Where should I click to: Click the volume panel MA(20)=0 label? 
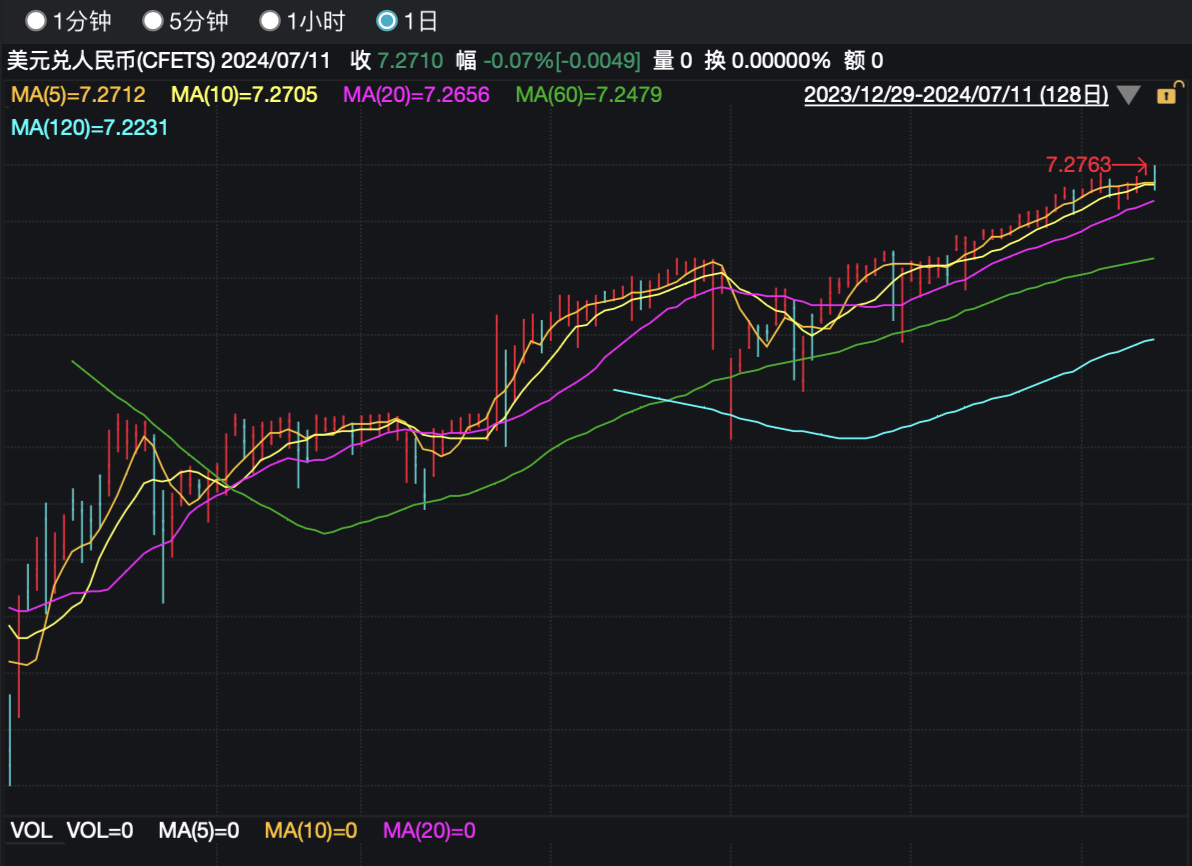pos(430,830)
